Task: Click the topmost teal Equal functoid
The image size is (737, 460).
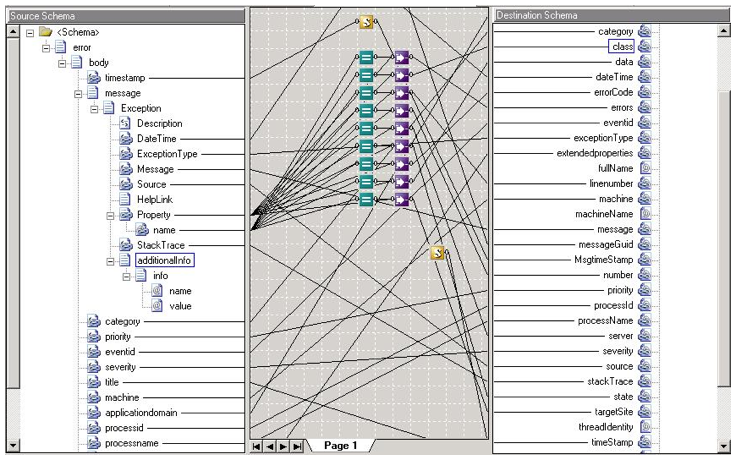Action: click(x=366, y=57)
